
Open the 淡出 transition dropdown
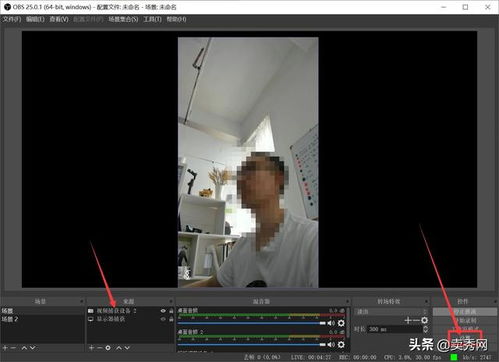391,312
